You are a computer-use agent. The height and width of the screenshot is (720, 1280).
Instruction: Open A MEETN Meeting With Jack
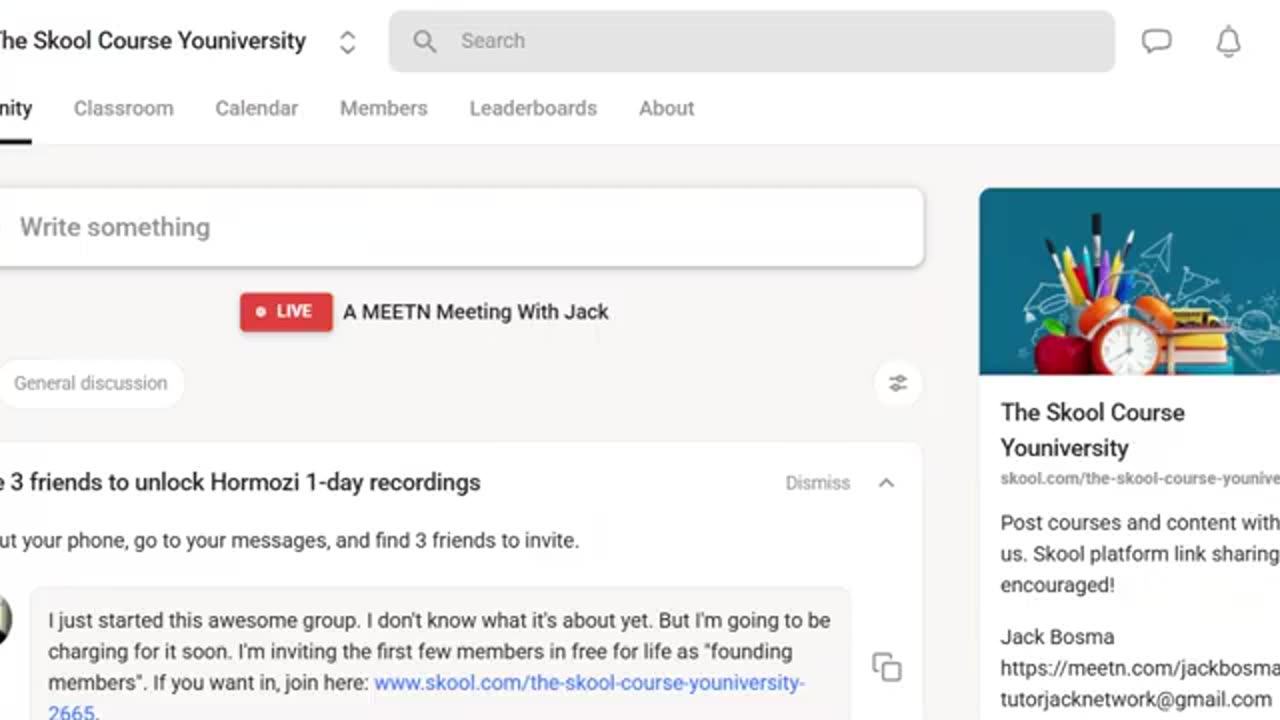[x=476, y=312]
